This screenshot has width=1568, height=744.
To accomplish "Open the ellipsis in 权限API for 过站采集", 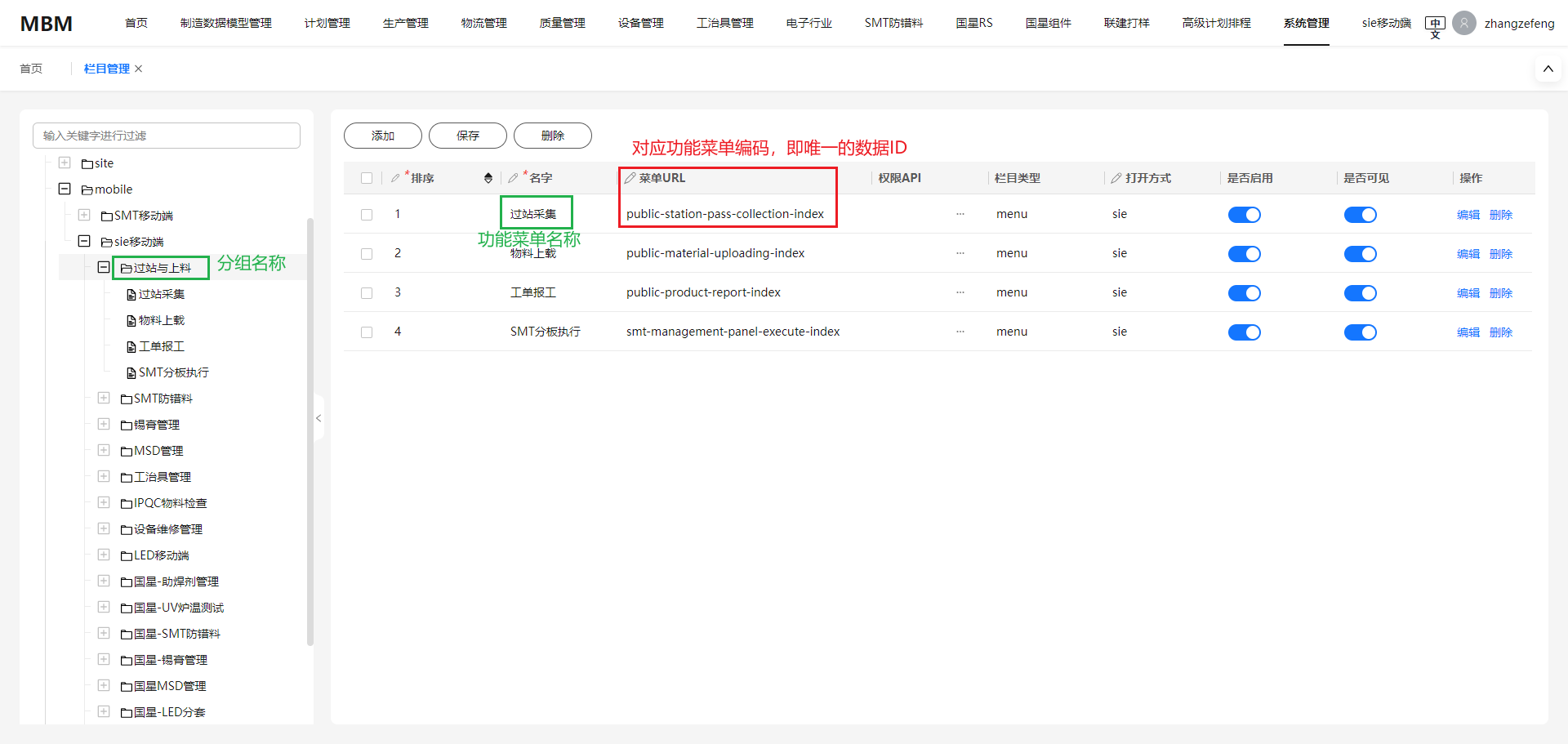I will tap(960, 214).
